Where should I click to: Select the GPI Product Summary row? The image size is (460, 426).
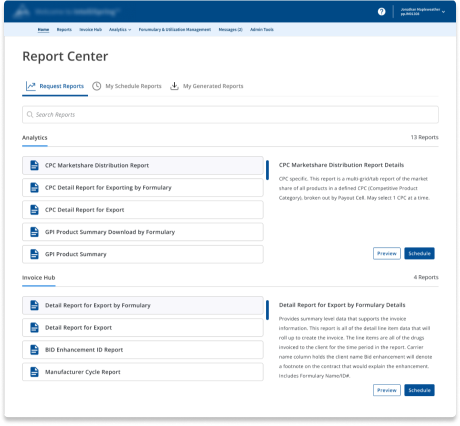[143, 254]
